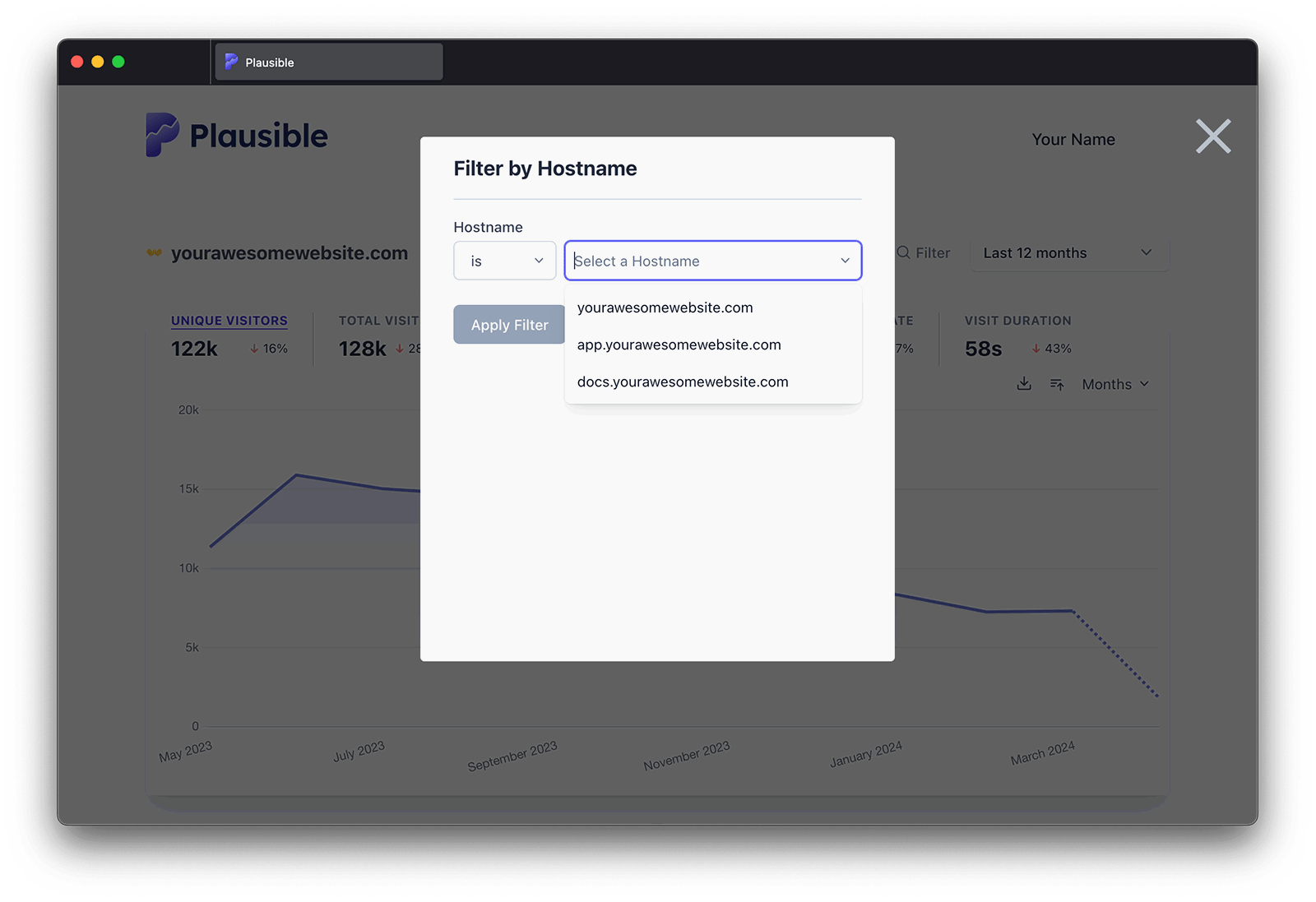Select the Visit Duration metric

click(1017, 321)
